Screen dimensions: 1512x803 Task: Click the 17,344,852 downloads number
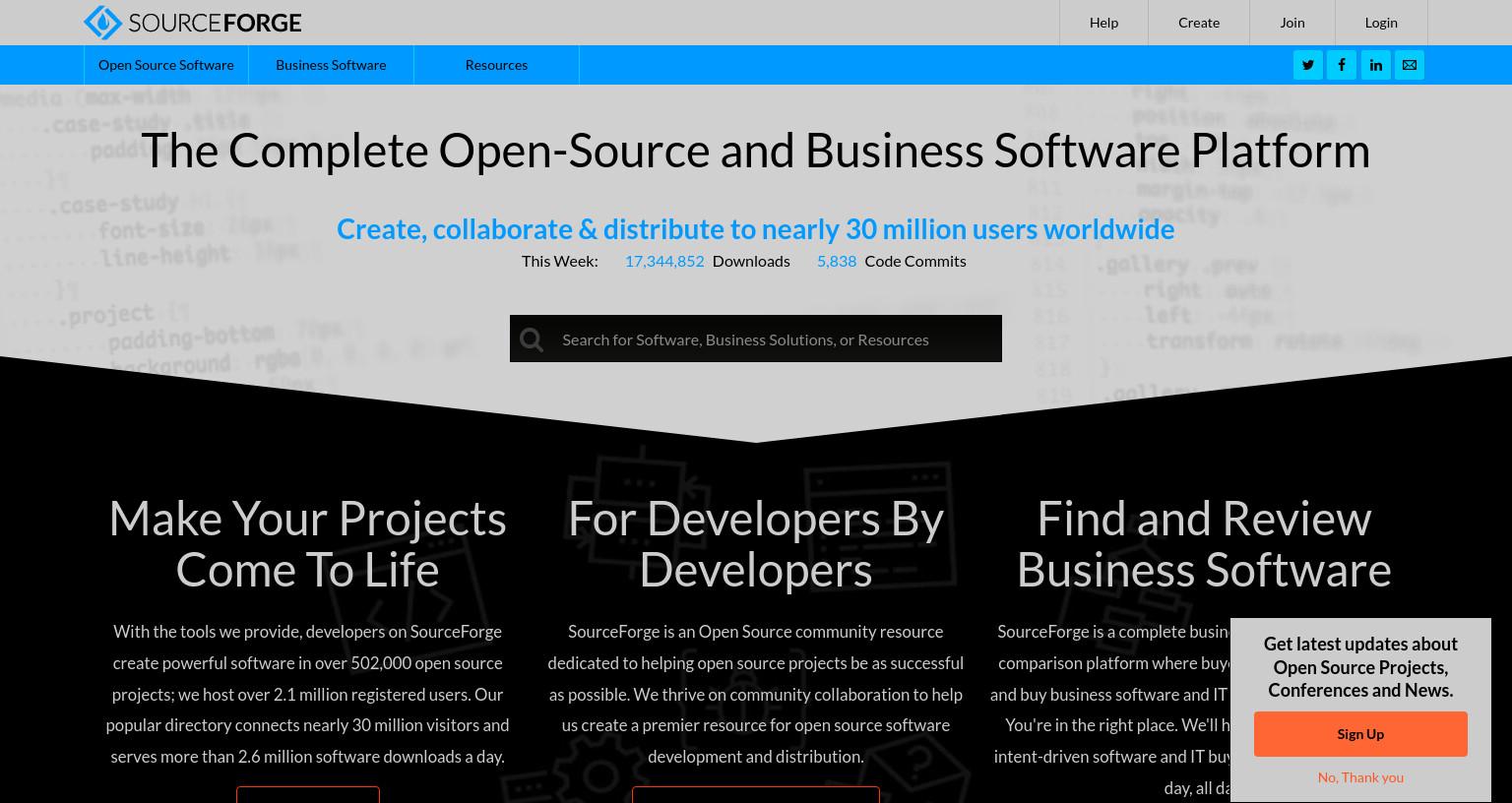click(x=664, y=261)
